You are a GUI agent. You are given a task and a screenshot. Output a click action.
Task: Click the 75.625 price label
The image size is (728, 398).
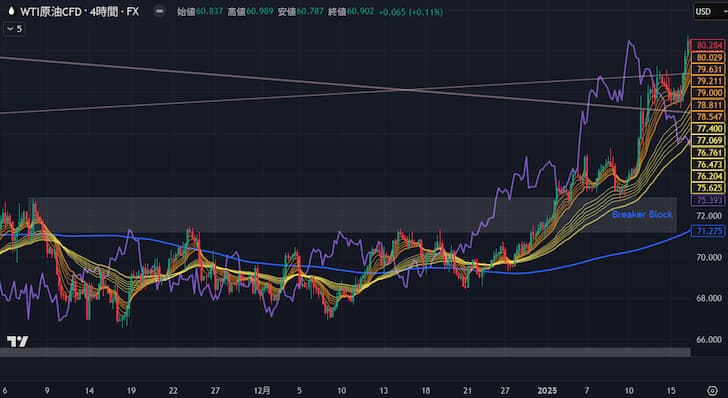tap(708, 188)
